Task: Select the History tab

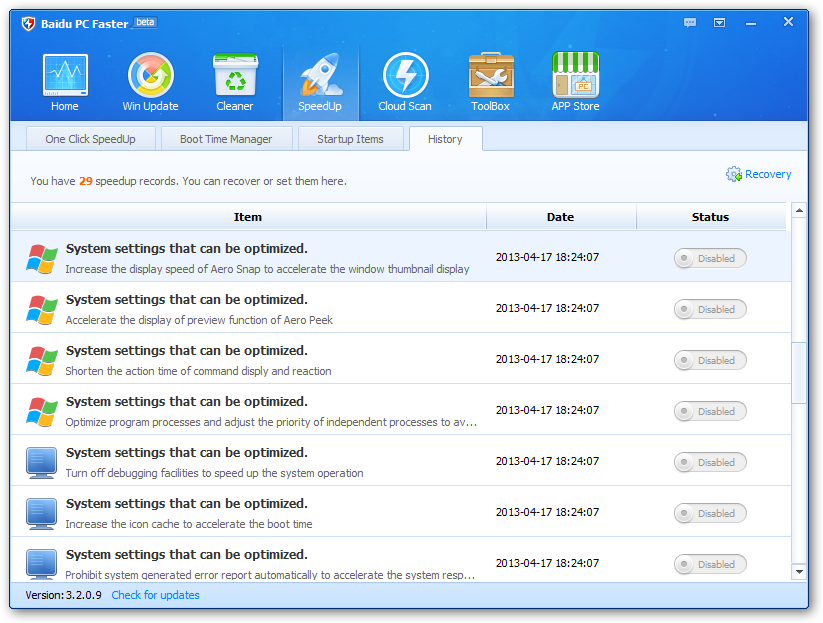Action: (445, 139)
